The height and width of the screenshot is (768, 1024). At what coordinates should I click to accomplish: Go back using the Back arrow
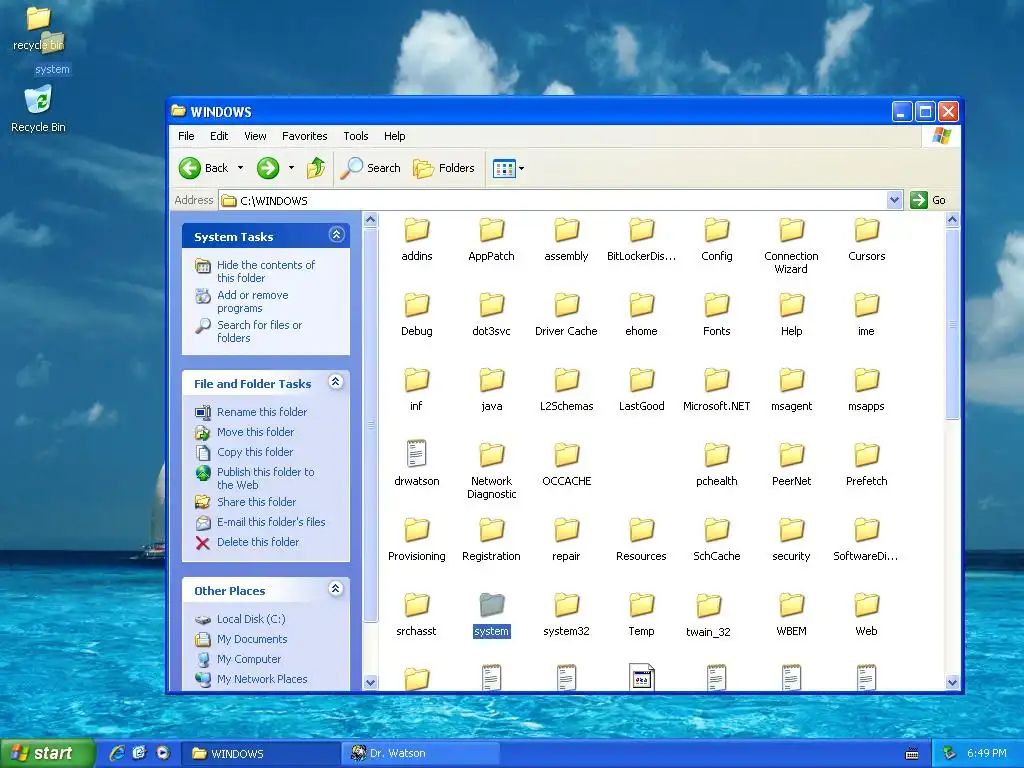204,168
